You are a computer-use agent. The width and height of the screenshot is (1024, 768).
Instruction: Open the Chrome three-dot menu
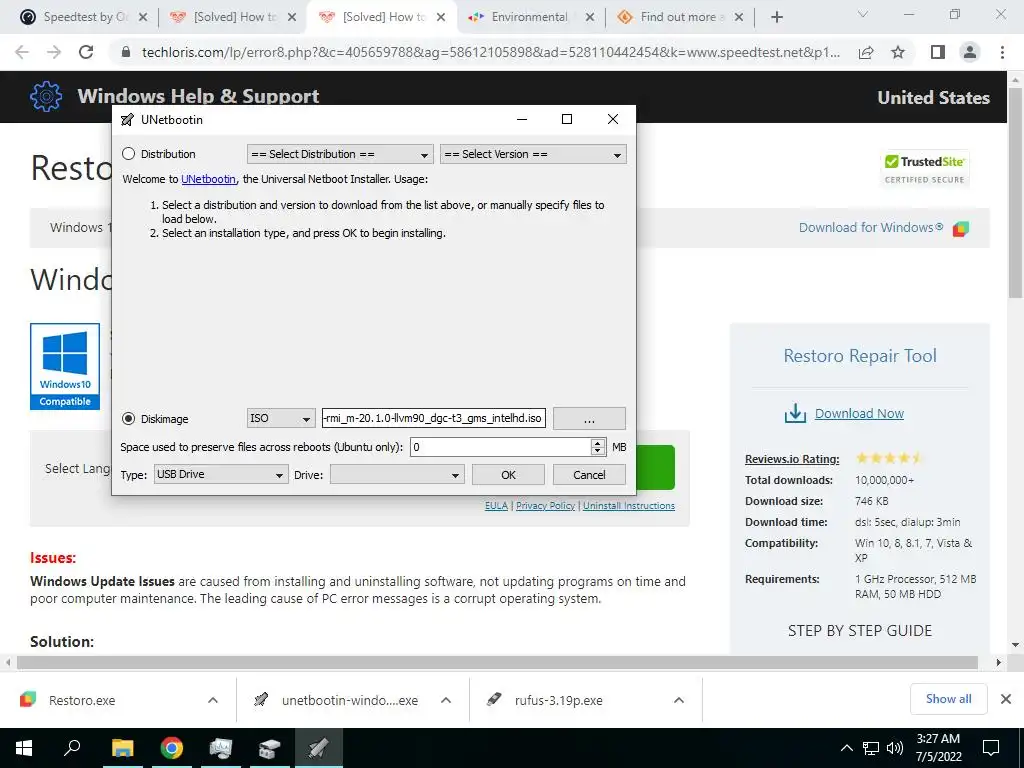click(1002, 52)
